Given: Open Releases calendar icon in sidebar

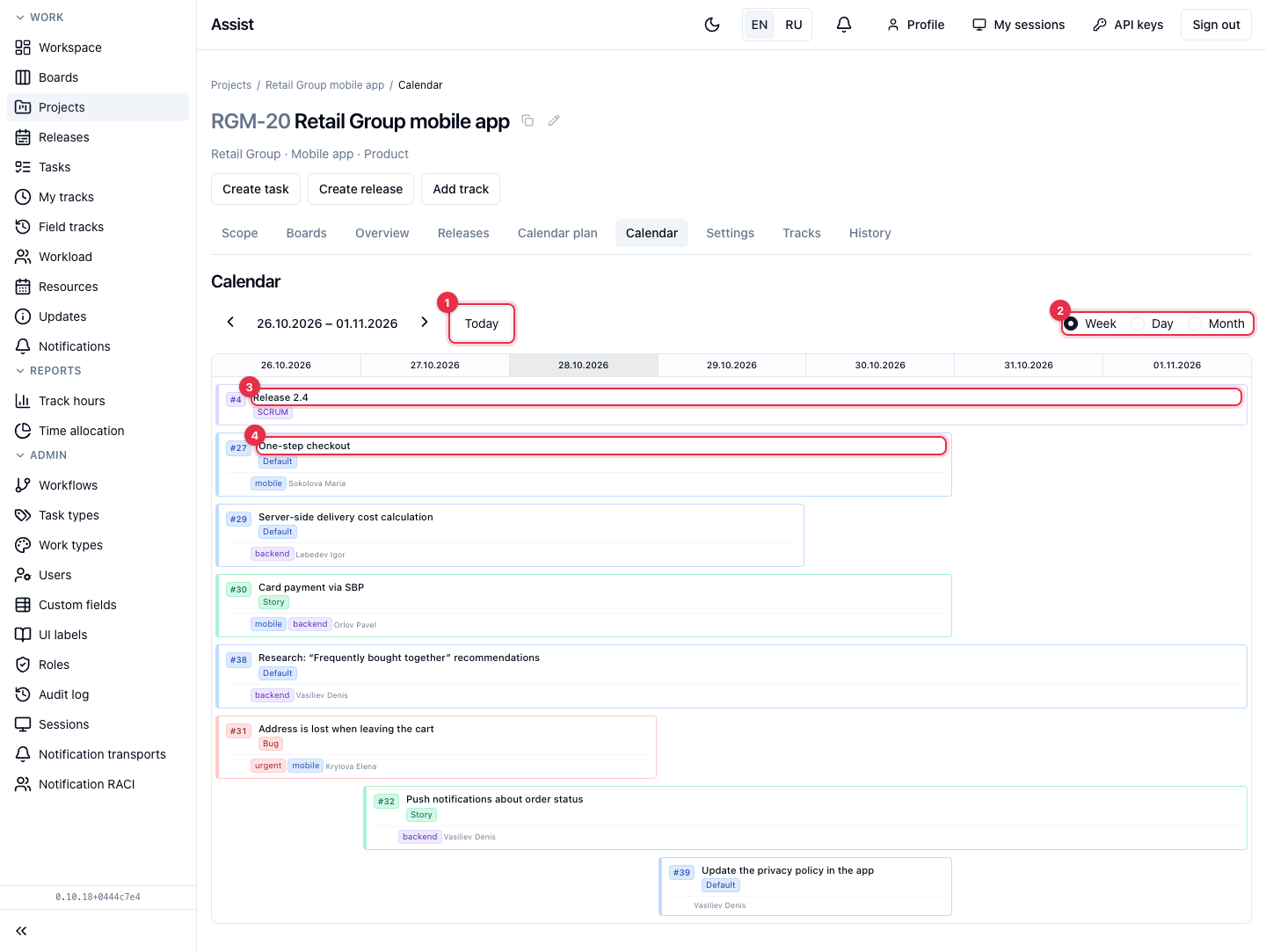Looking at the screenshot, I should pos(23,137).
